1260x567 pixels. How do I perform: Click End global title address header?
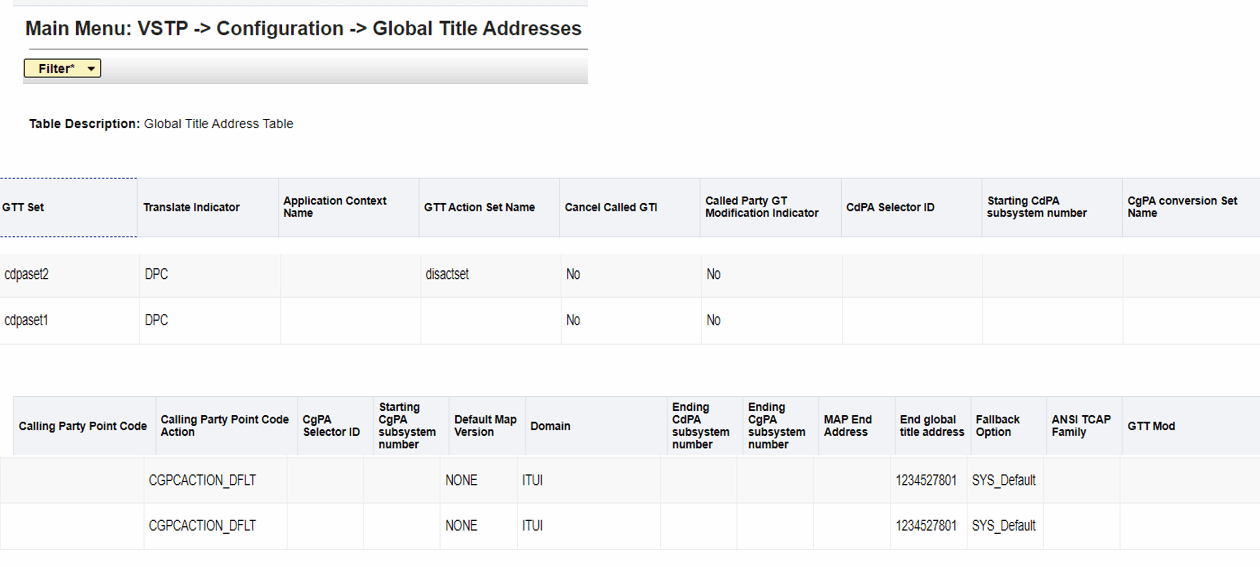932,426
